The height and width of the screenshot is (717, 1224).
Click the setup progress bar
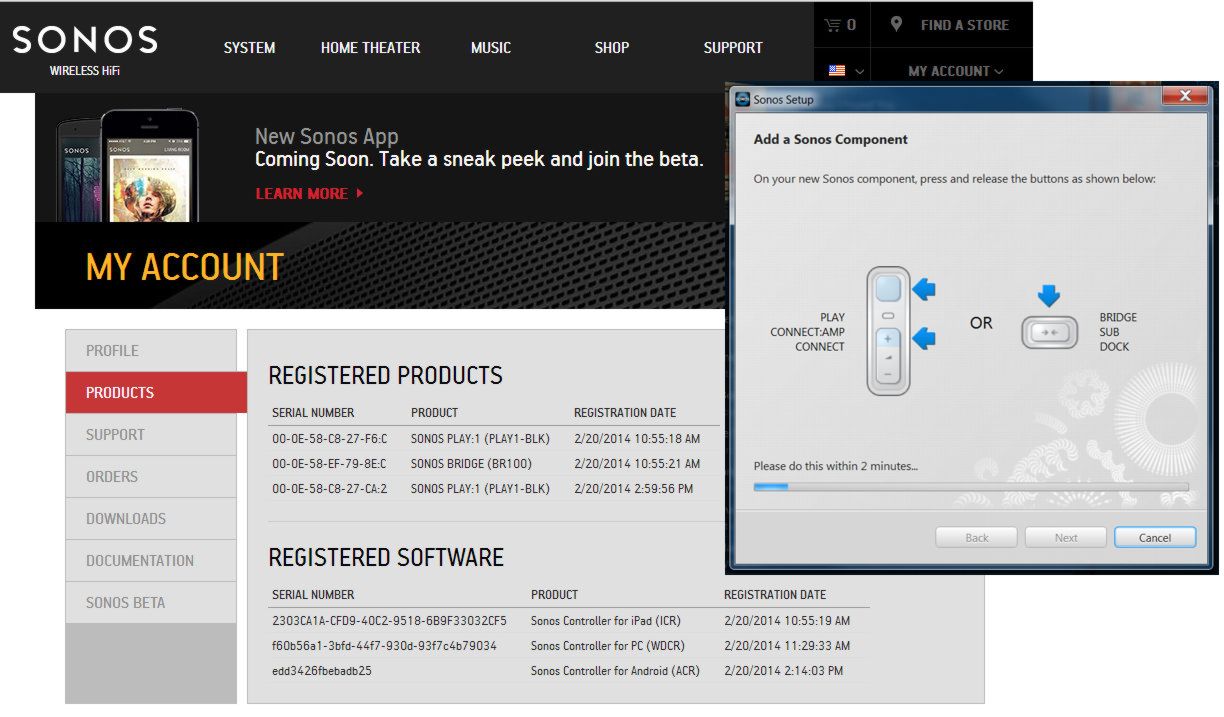tap(971, 487)
